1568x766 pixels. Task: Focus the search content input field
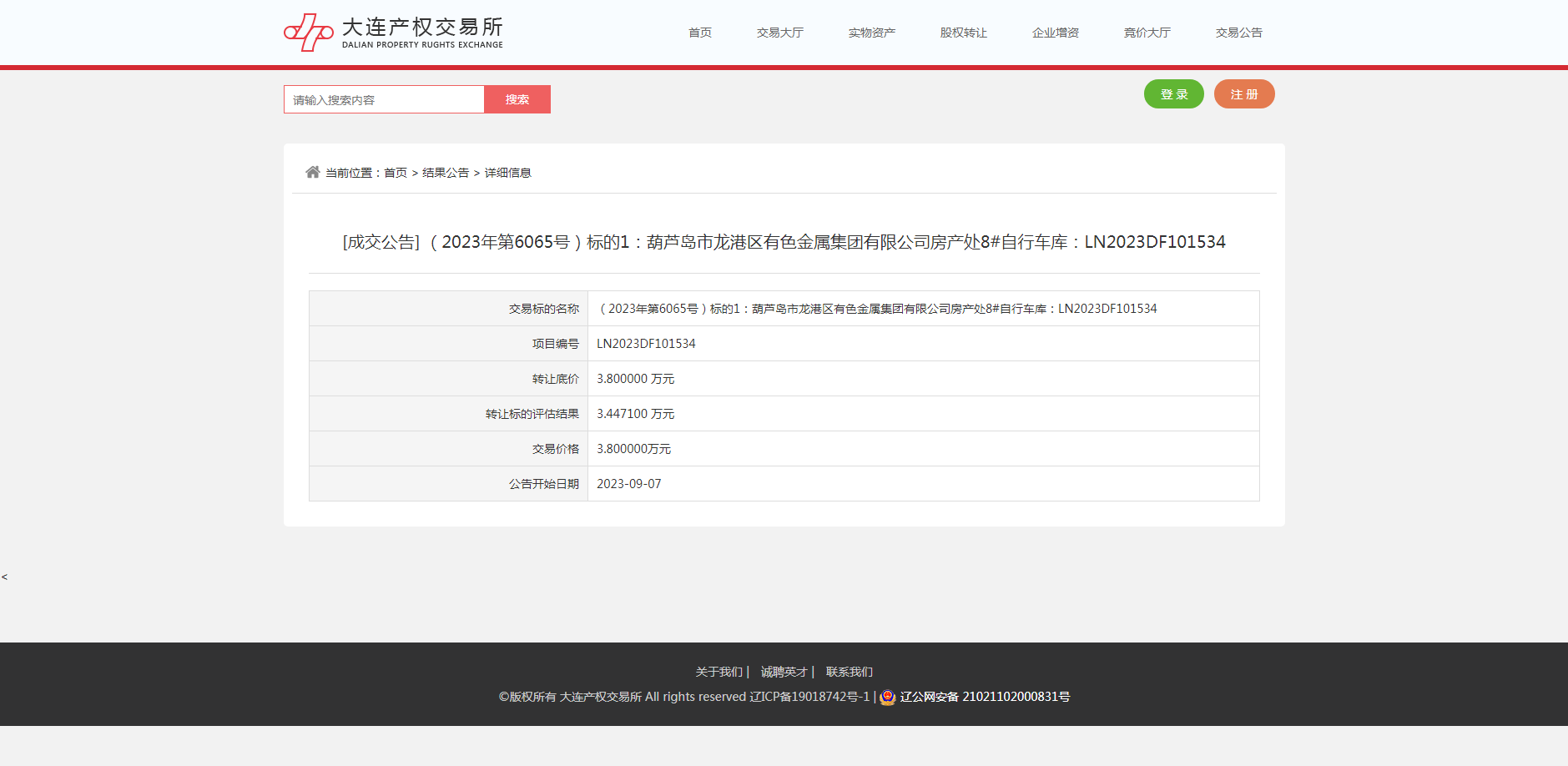(x=384, y=99)
